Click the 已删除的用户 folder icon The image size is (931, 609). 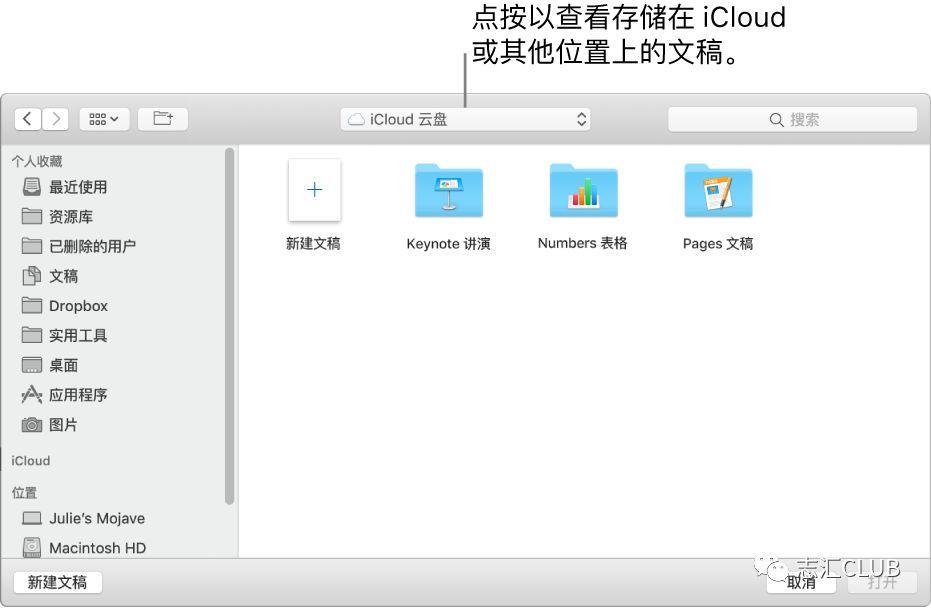pyautogui.click(x=31, y=246)
